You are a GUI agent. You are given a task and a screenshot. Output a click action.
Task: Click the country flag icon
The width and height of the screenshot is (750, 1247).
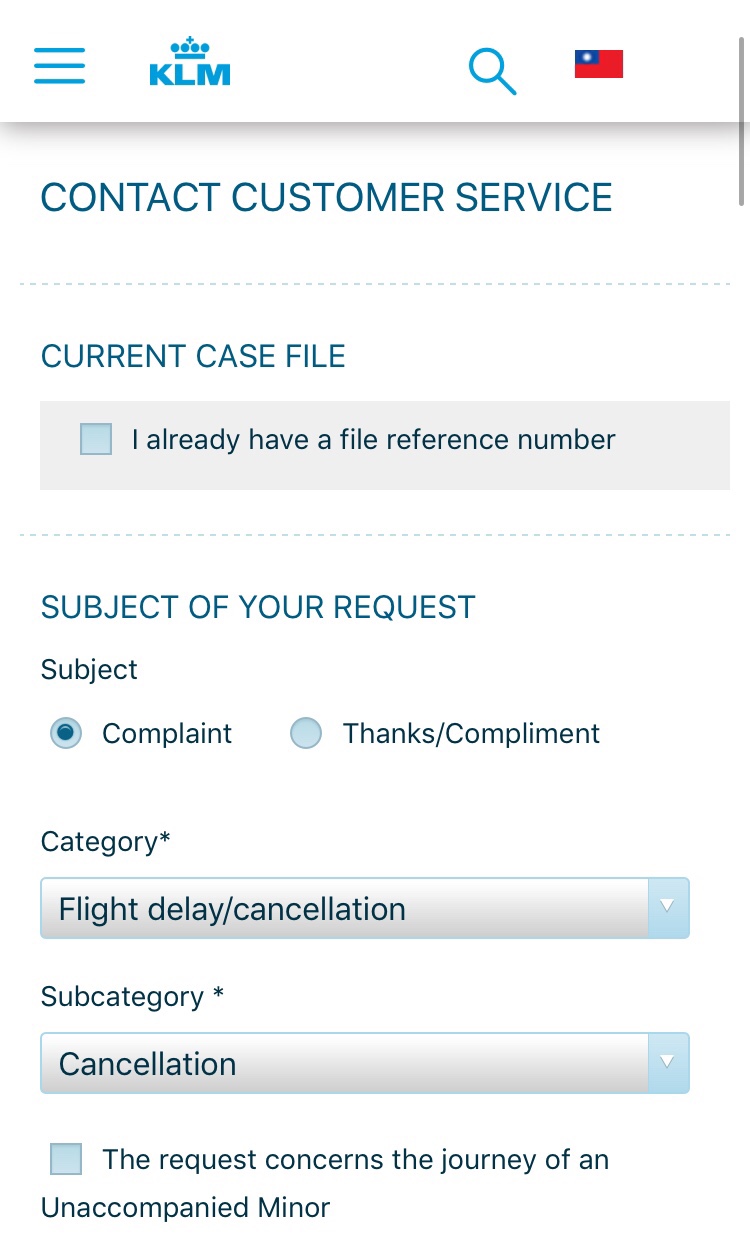598,64
